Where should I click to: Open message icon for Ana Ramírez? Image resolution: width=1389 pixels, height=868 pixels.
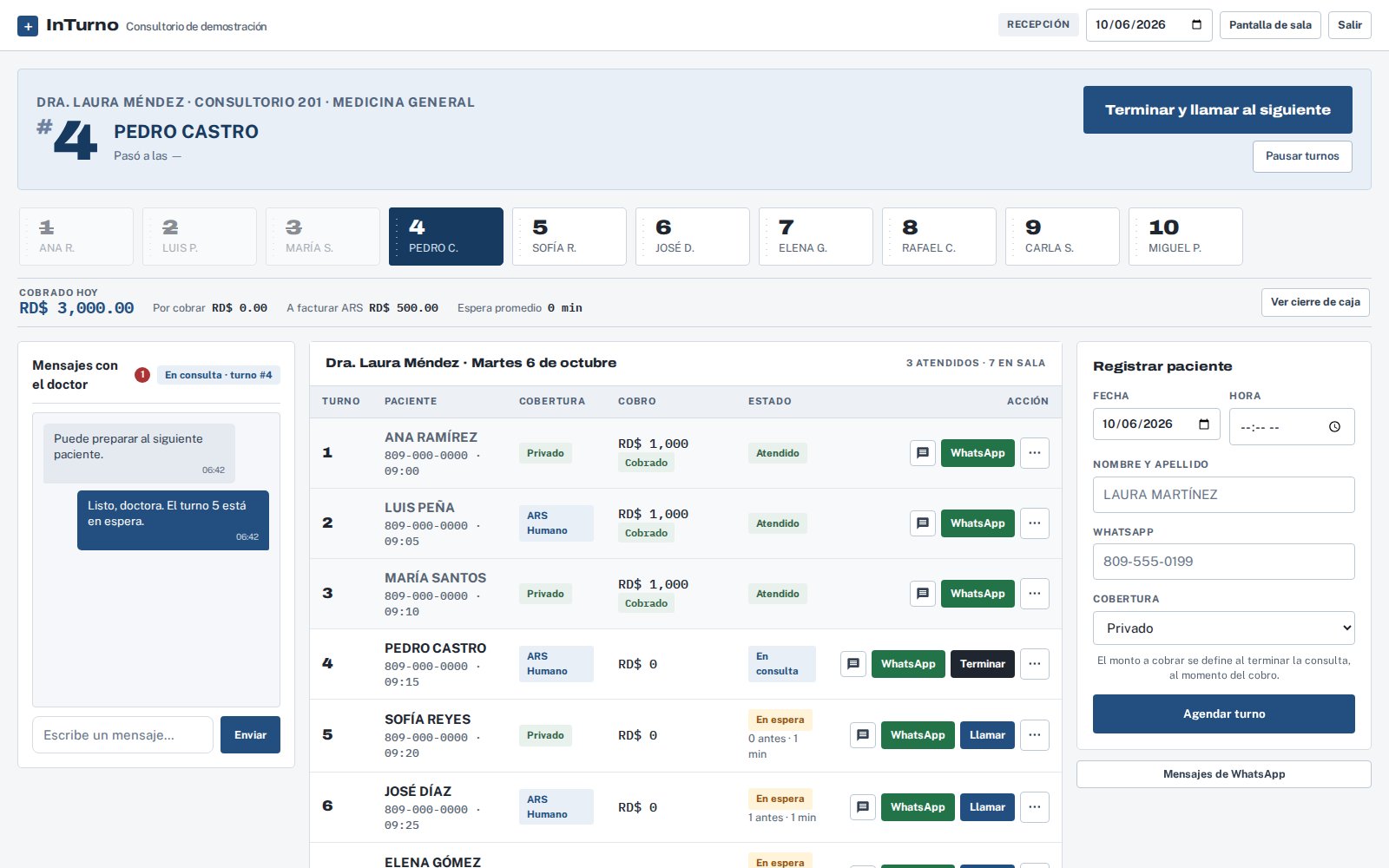point(923,452)
